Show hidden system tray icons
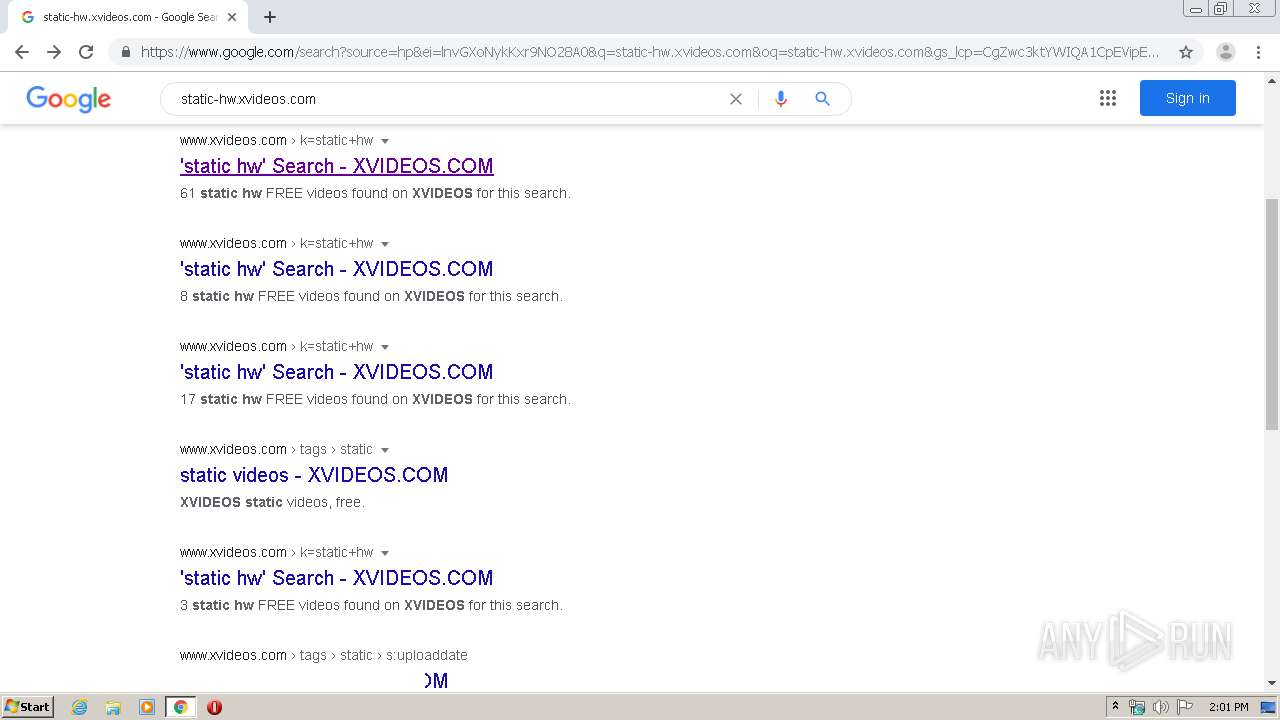This screenshot has width=1280, height=720. [1116, 707]
